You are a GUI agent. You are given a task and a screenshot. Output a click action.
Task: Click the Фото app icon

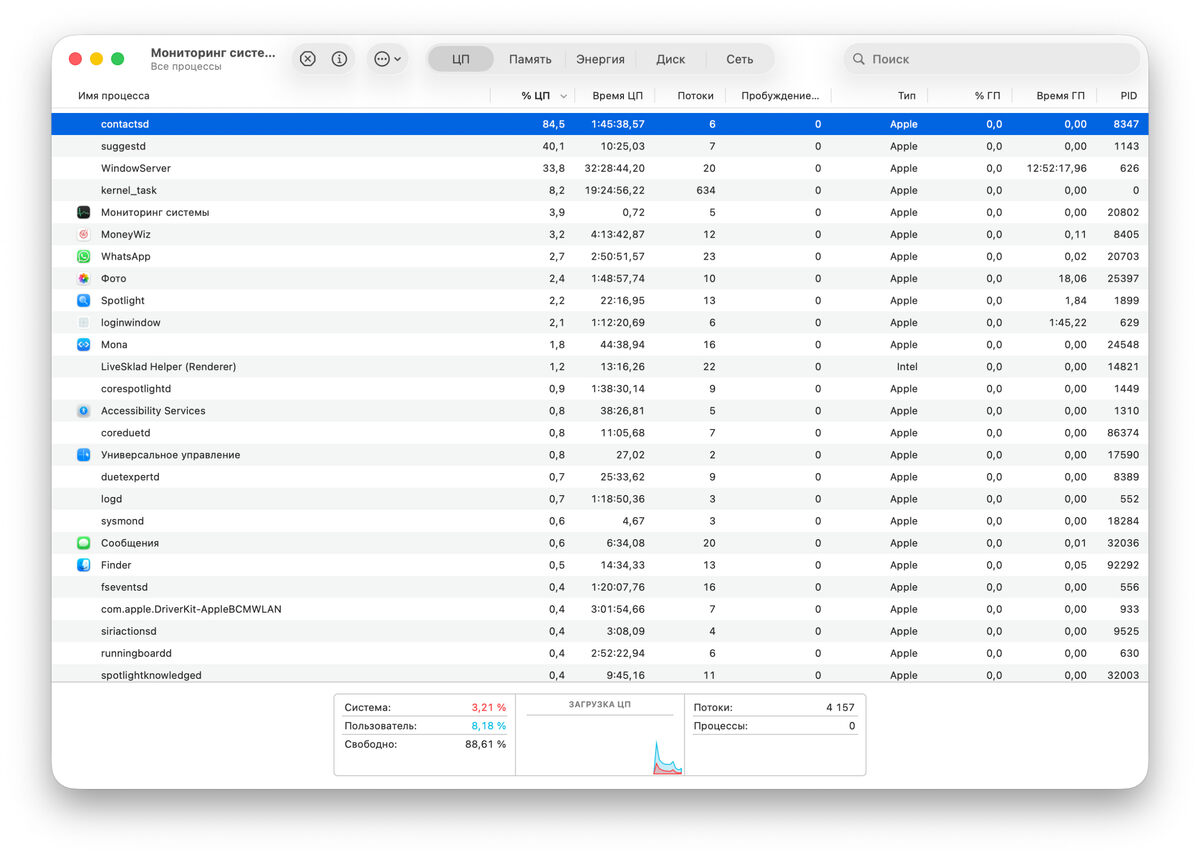point(84,278)
